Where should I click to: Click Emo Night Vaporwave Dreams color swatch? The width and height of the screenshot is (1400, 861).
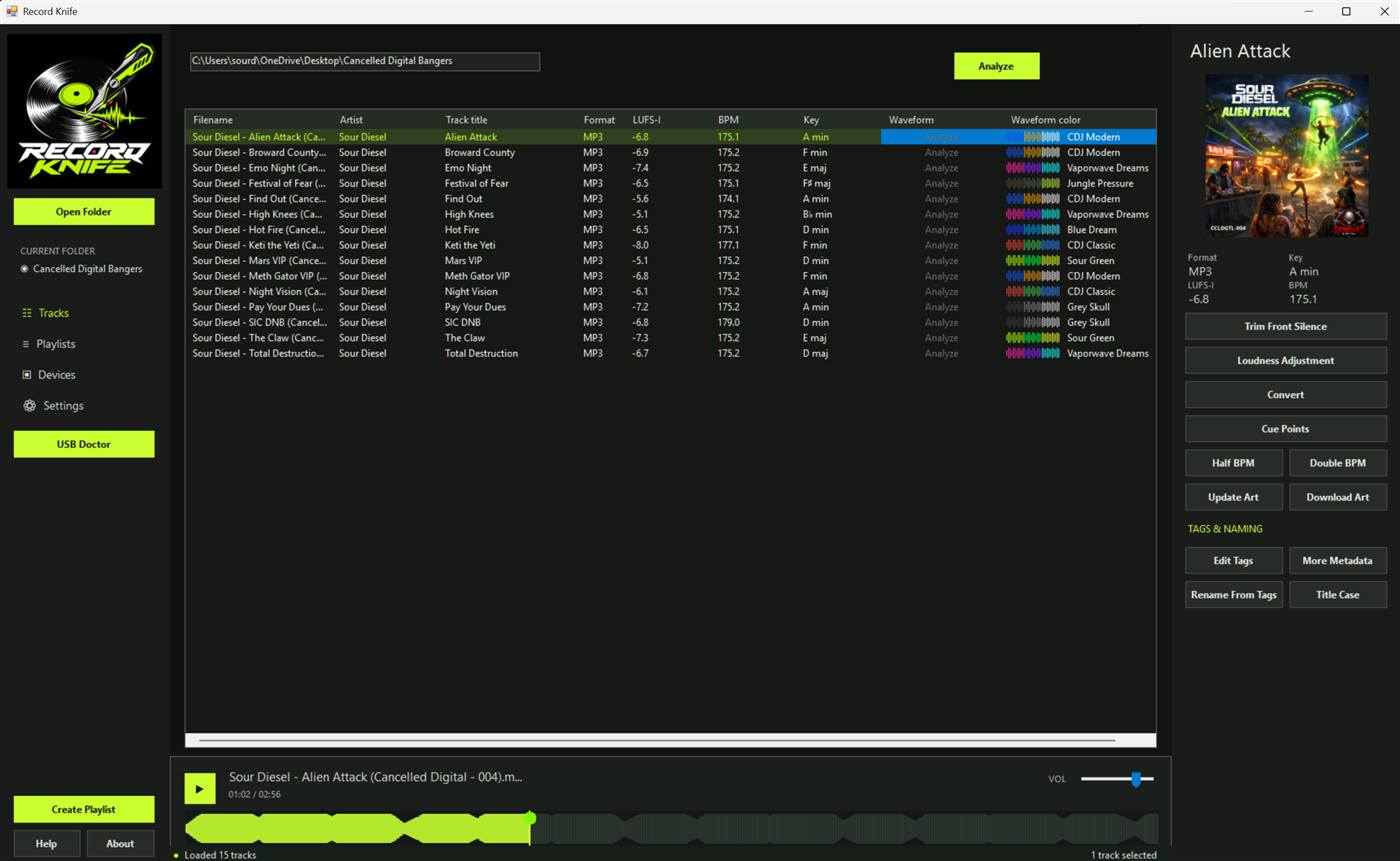click(1033, 168)
